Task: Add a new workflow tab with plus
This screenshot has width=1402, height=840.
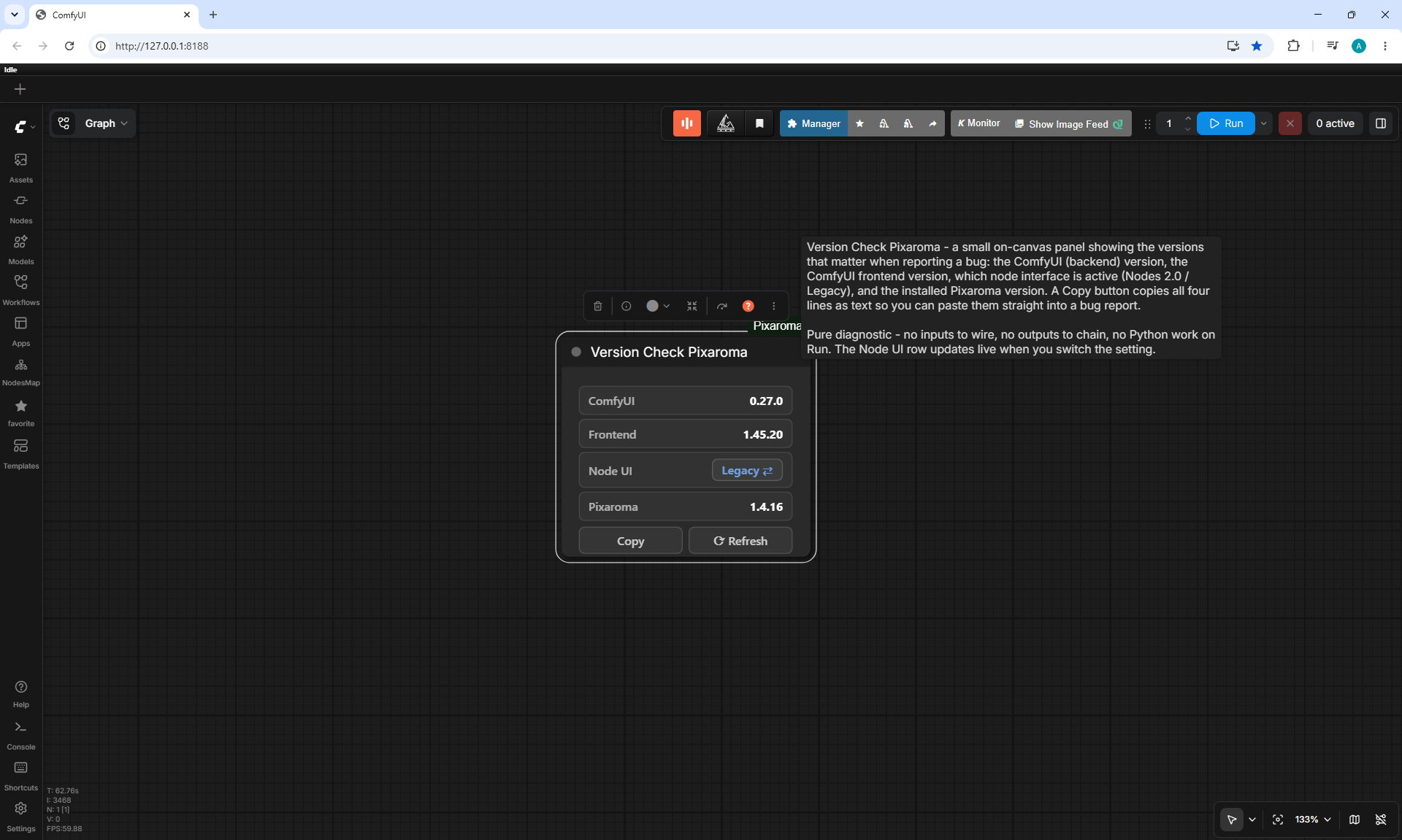Action: tap(20, 89)
